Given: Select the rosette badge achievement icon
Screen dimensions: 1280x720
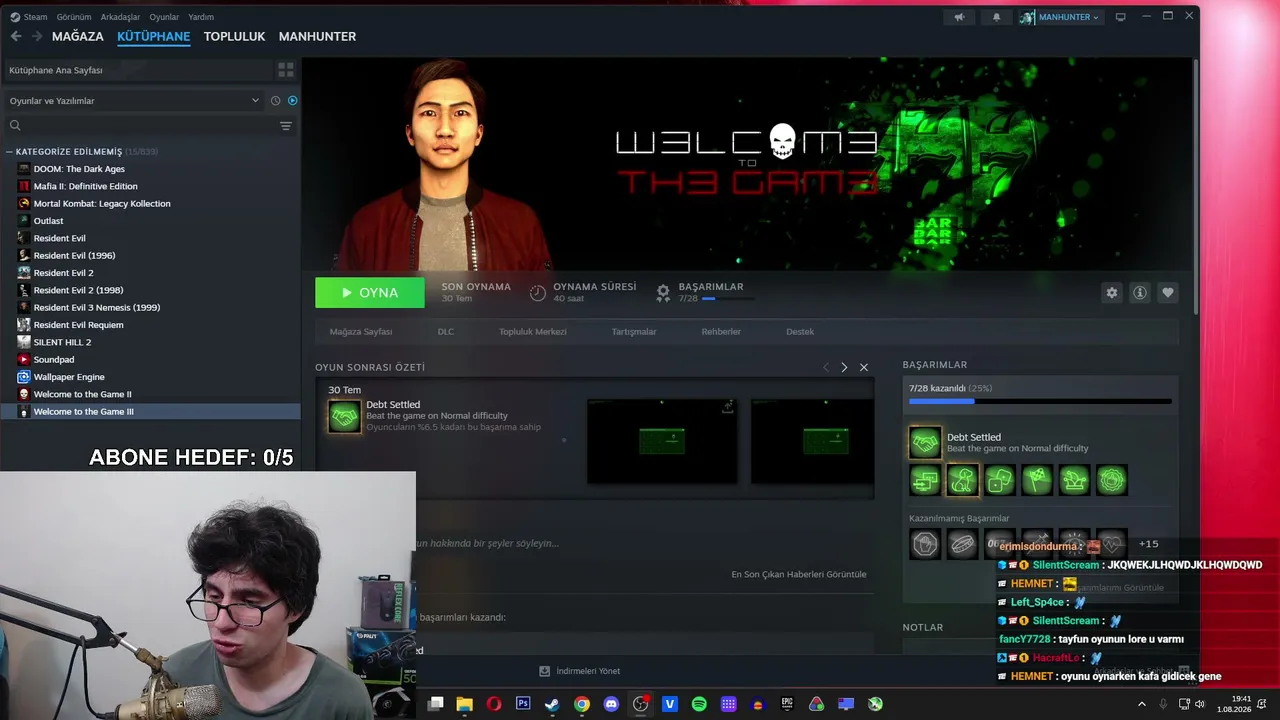Looking at the screenshot, I should (x=1111, y=480).
